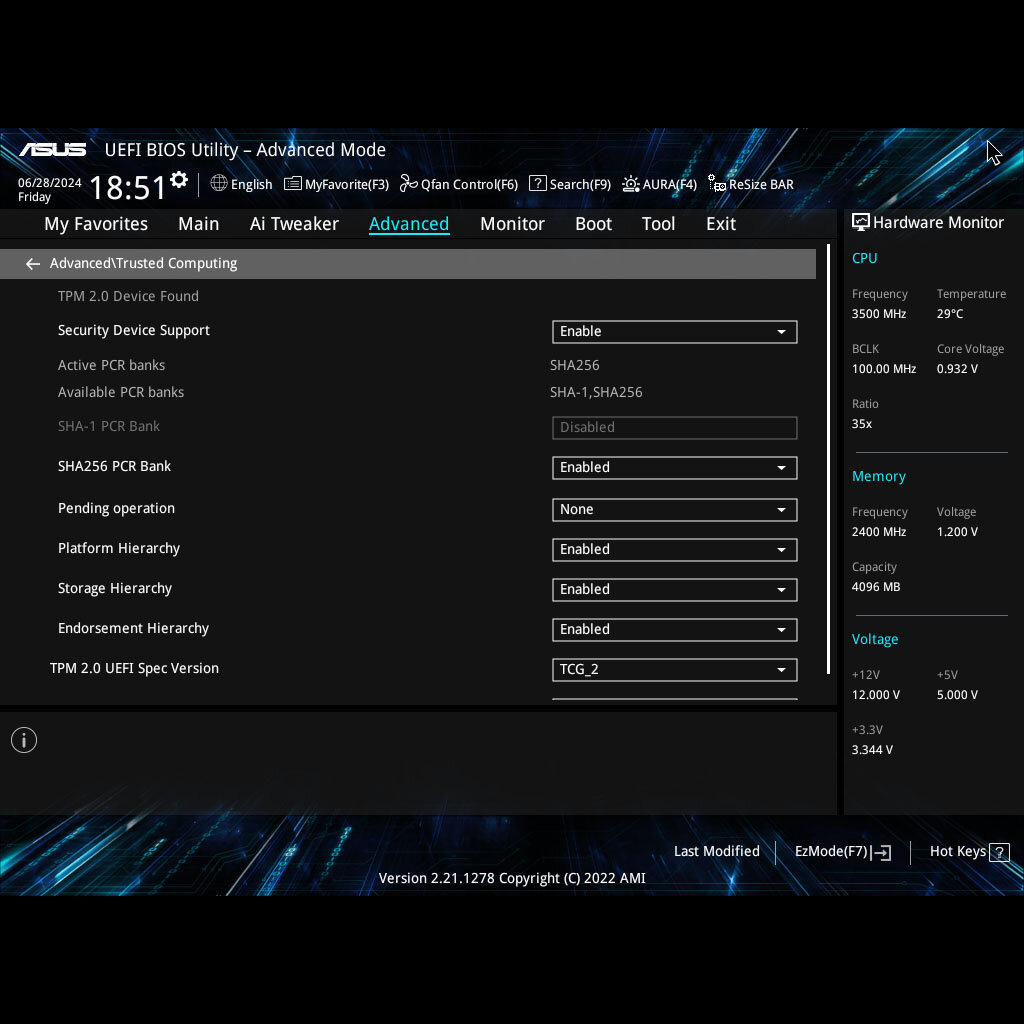Click the Hardware Monitor screen icon
The image size is (1024, 1024).
(x=860, y=223)
